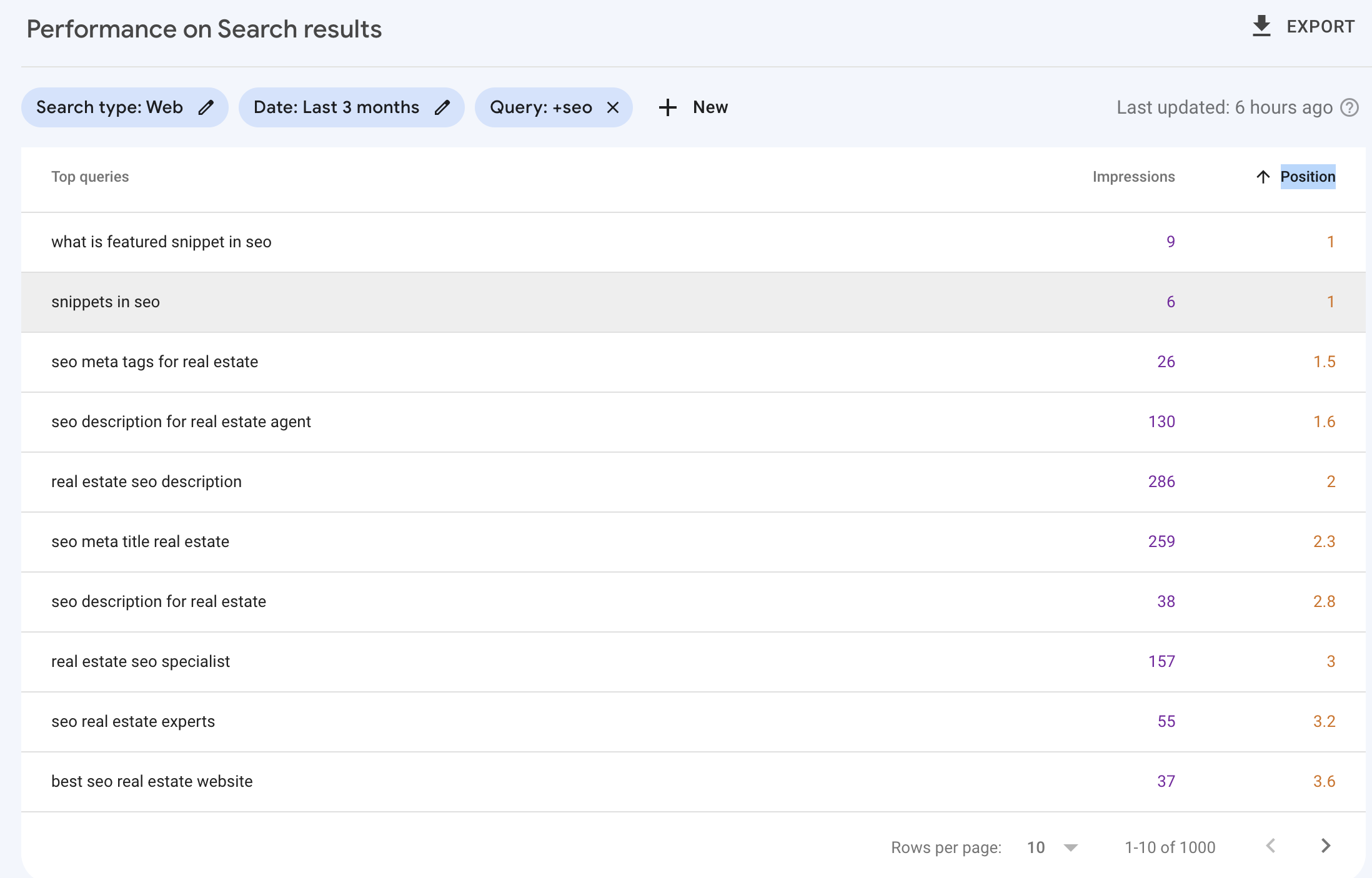This screenshot has width=1372, height=878.
Task: Click 'best seo real estate website' query
Action: point(152,781)
